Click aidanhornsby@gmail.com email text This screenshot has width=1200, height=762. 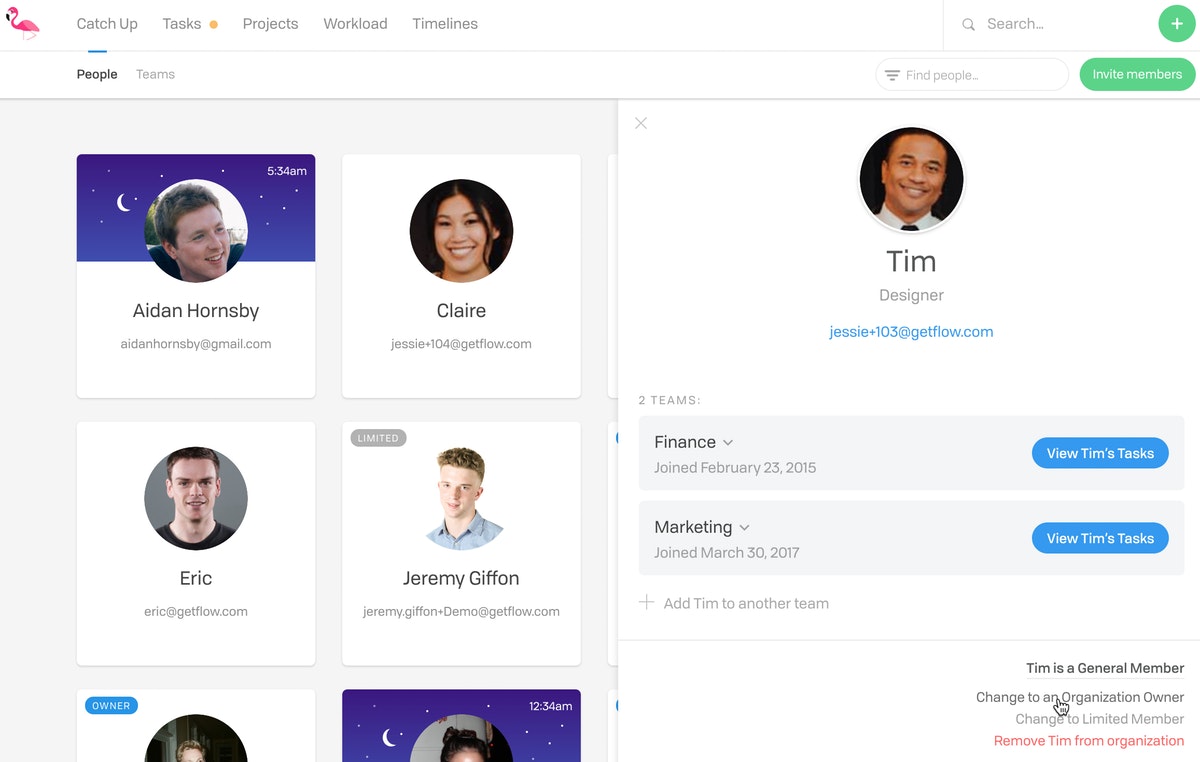tap(196, 343)
